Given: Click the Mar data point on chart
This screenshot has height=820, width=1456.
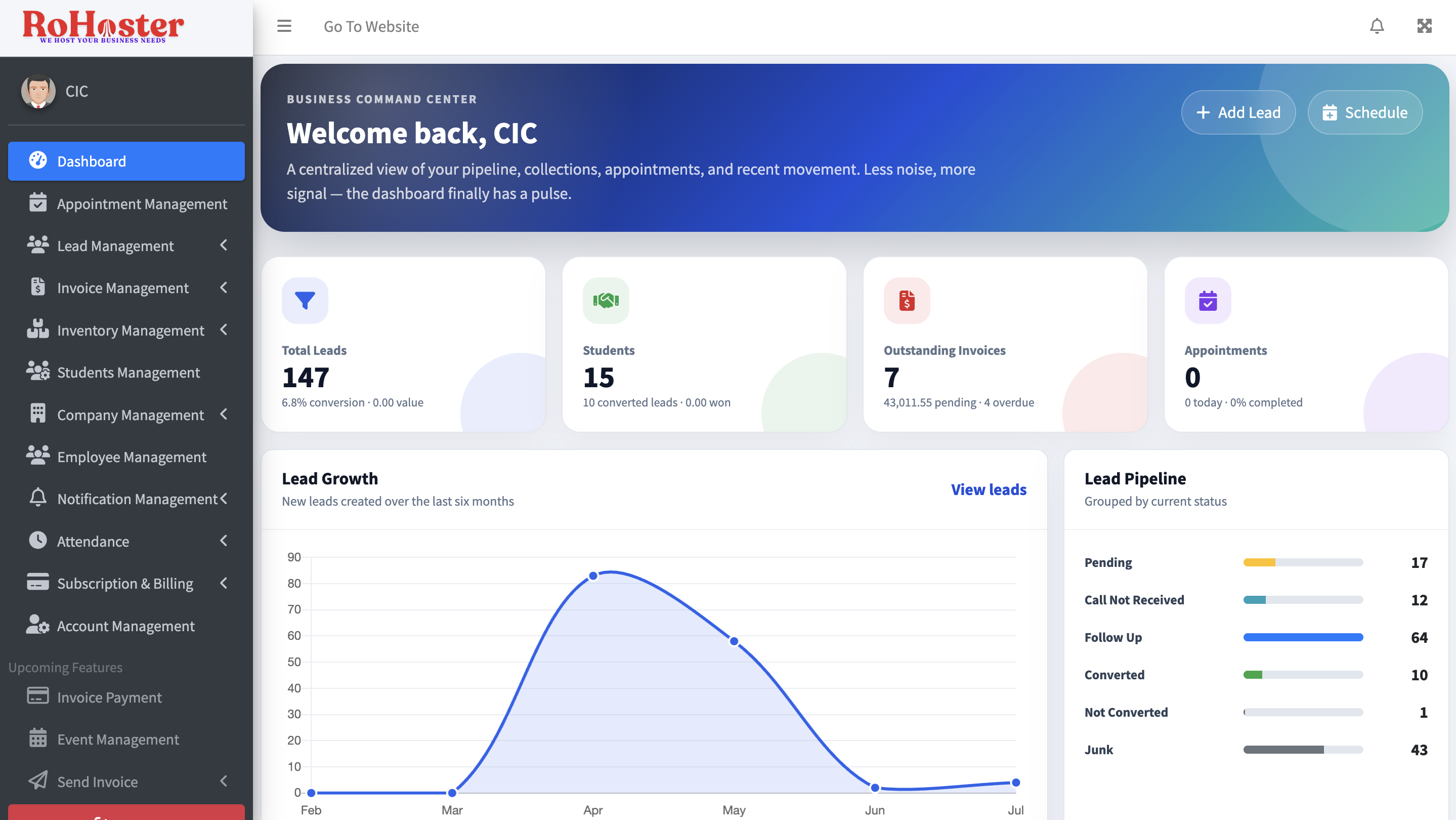Looking at the screenshot, I should (452, 792).
